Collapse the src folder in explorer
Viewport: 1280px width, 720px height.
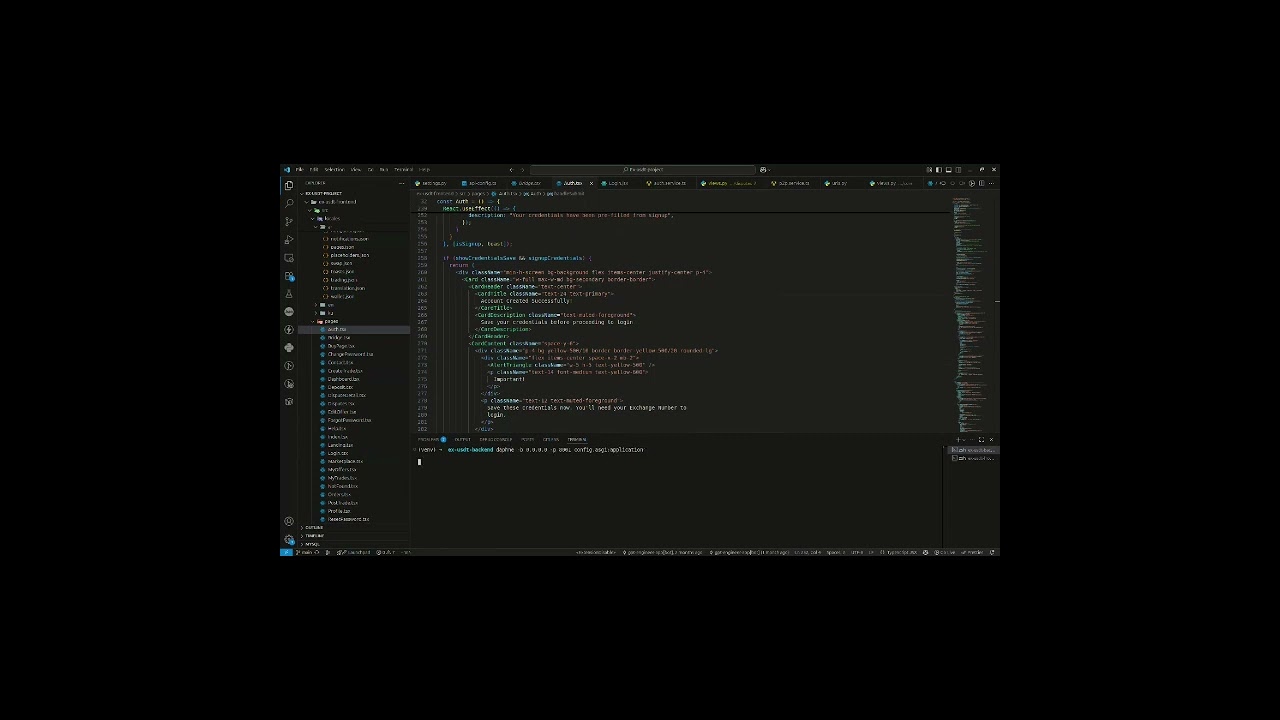(354, 210)
